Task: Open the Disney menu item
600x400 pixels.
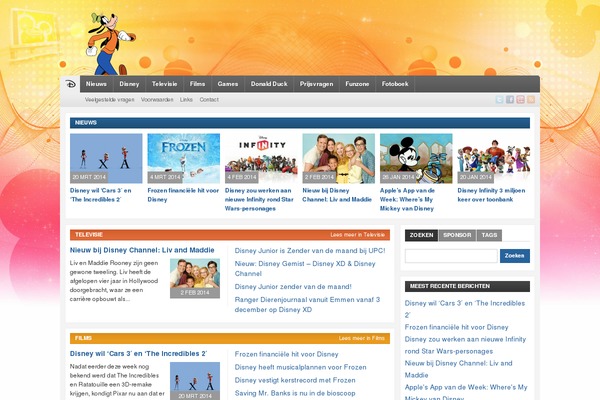Action: (129, 84)
